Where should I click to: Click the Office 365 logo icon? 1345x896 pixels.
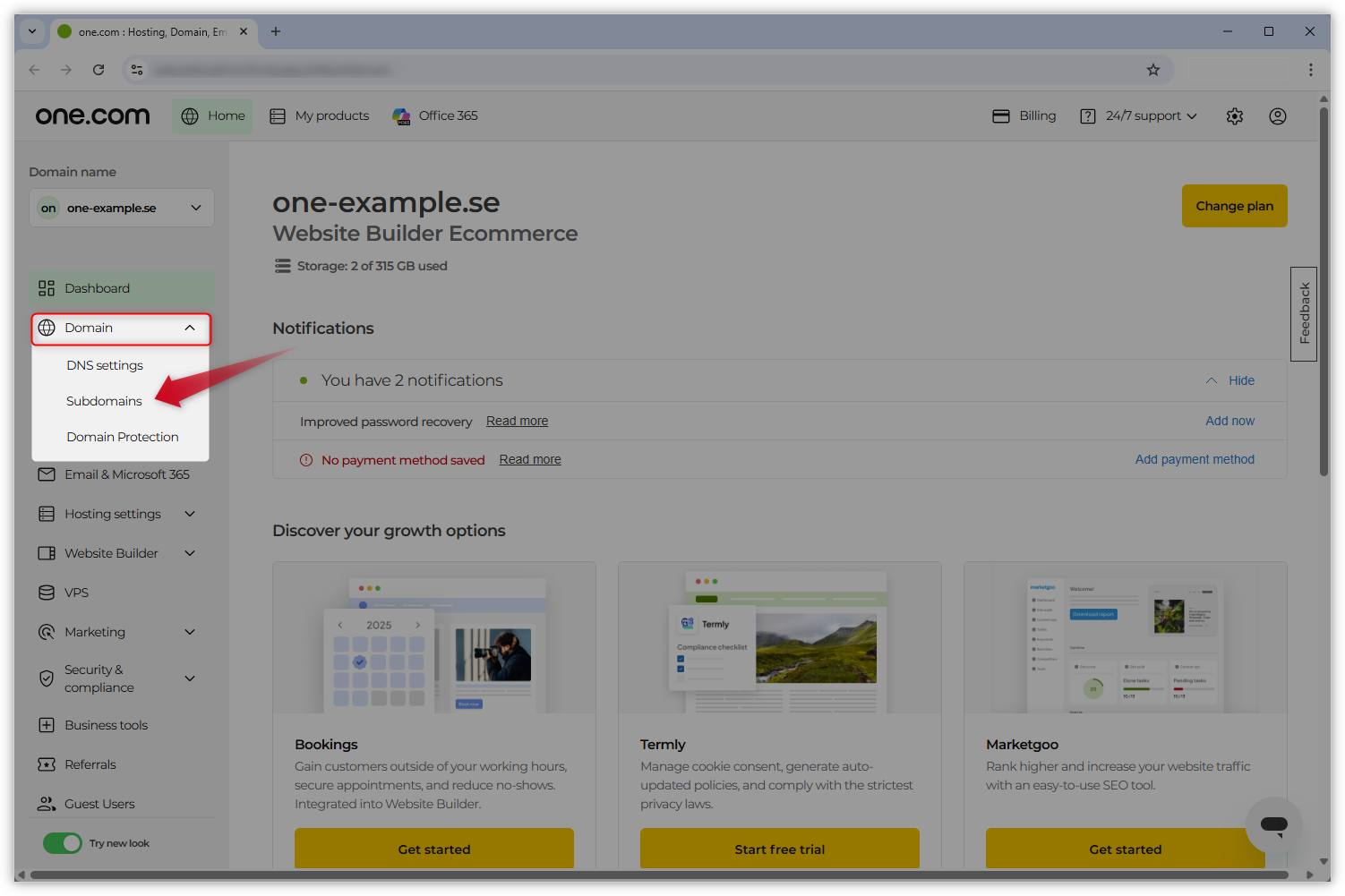coord(401,116)
